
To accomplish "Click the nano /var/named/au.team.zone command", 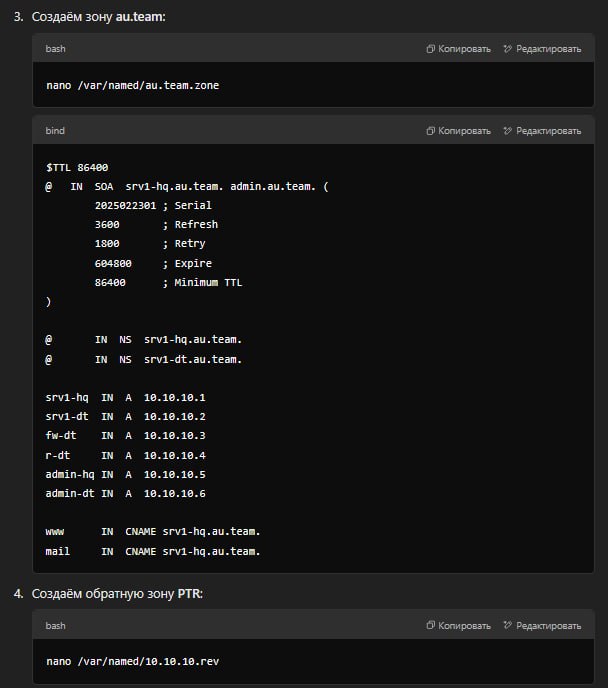I will point(133,85).
